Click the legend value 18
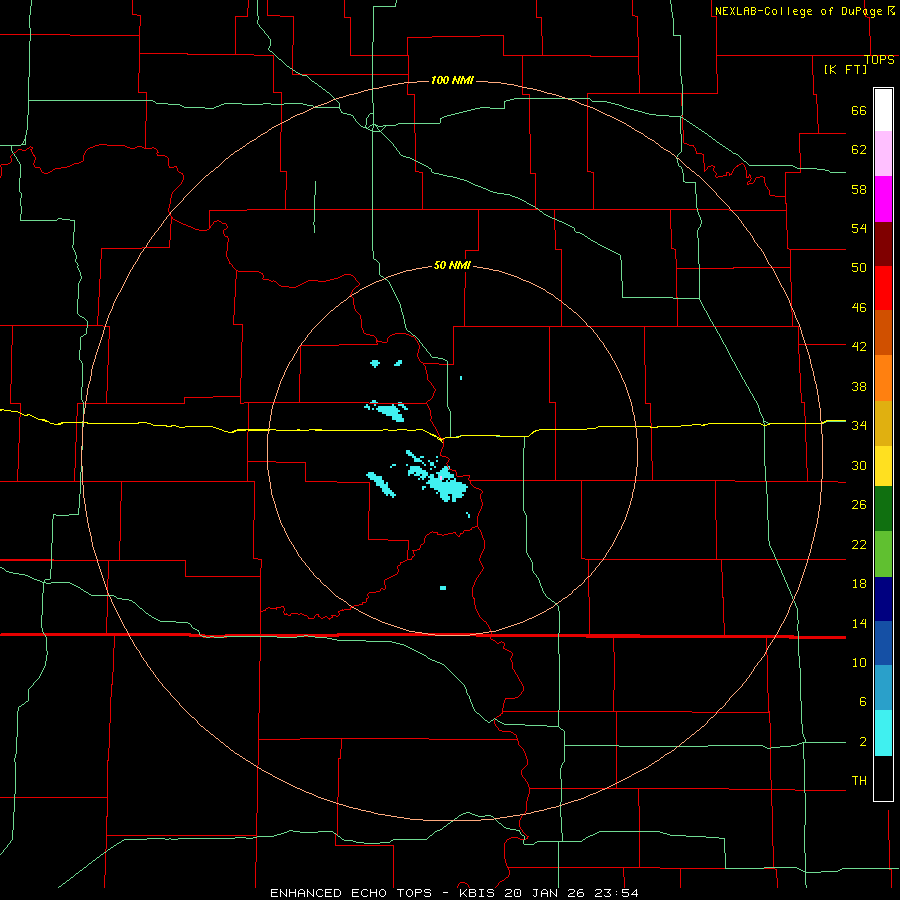Screen dimensions: 900x900 [x=859, y=584]
